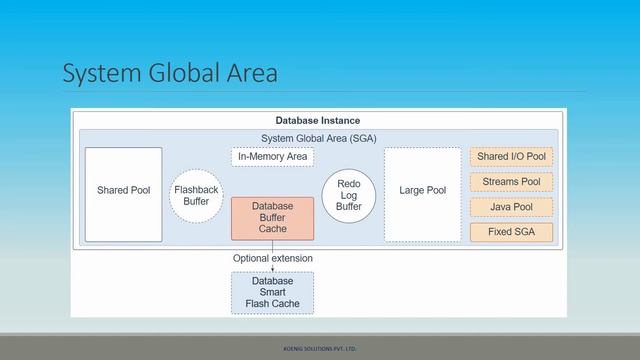This screenshot has width=640, height=360.
Task: Select the Database Buffer Cache box
Action: pyautogui.click(x=273, y=218)
